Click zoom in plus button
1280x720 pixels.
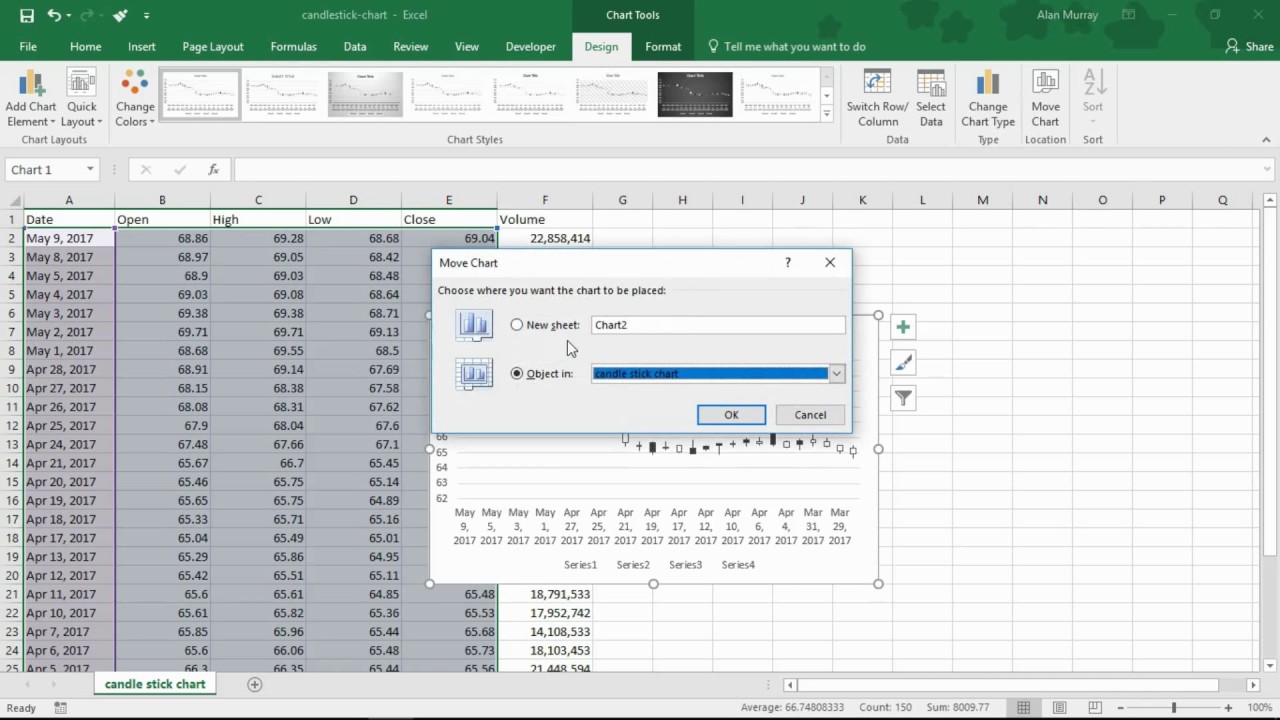click(x=1230, y=707)
